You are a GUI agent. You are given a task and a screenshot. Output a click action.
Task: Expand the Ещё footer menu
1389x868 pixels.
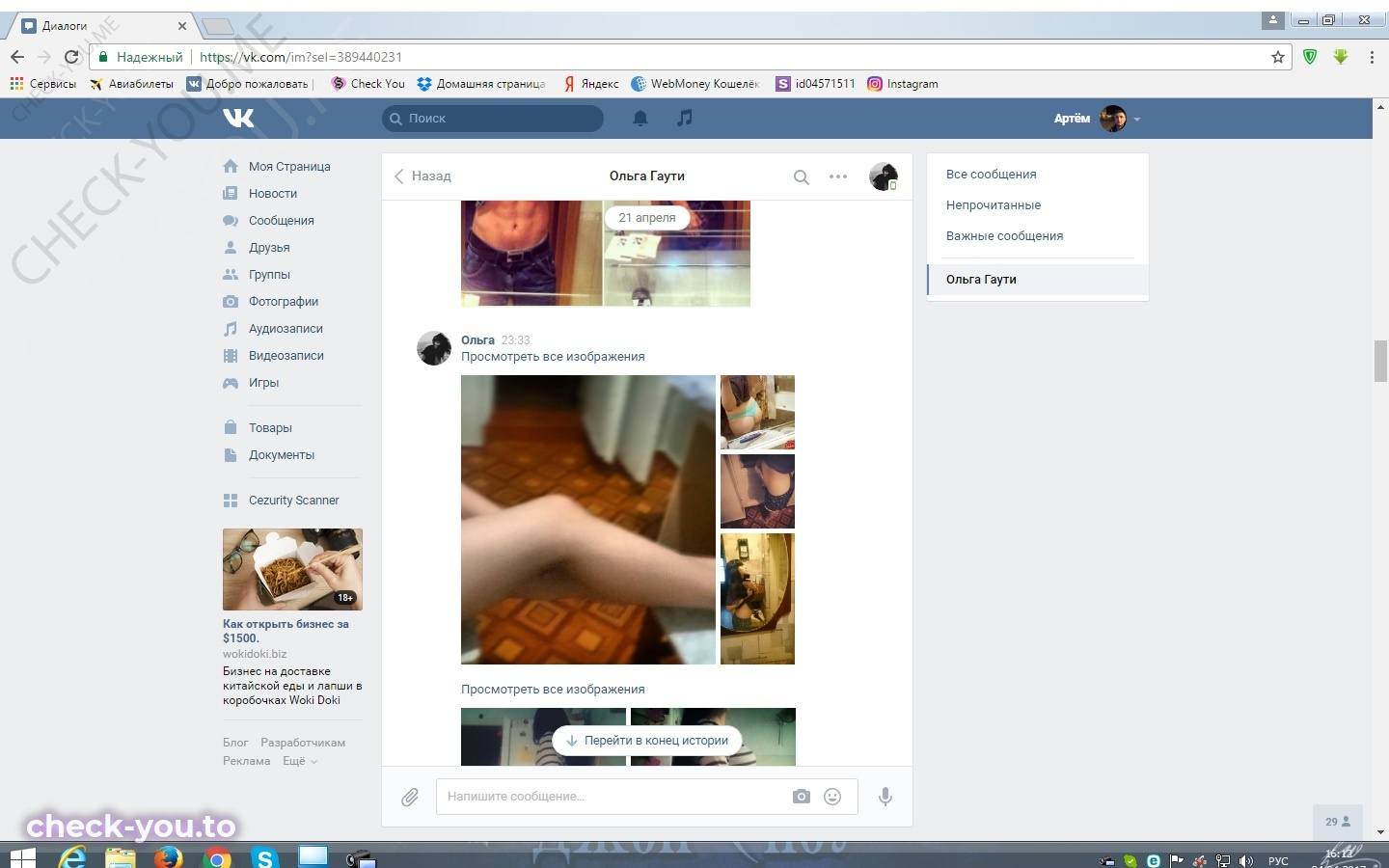coord(299,761)
